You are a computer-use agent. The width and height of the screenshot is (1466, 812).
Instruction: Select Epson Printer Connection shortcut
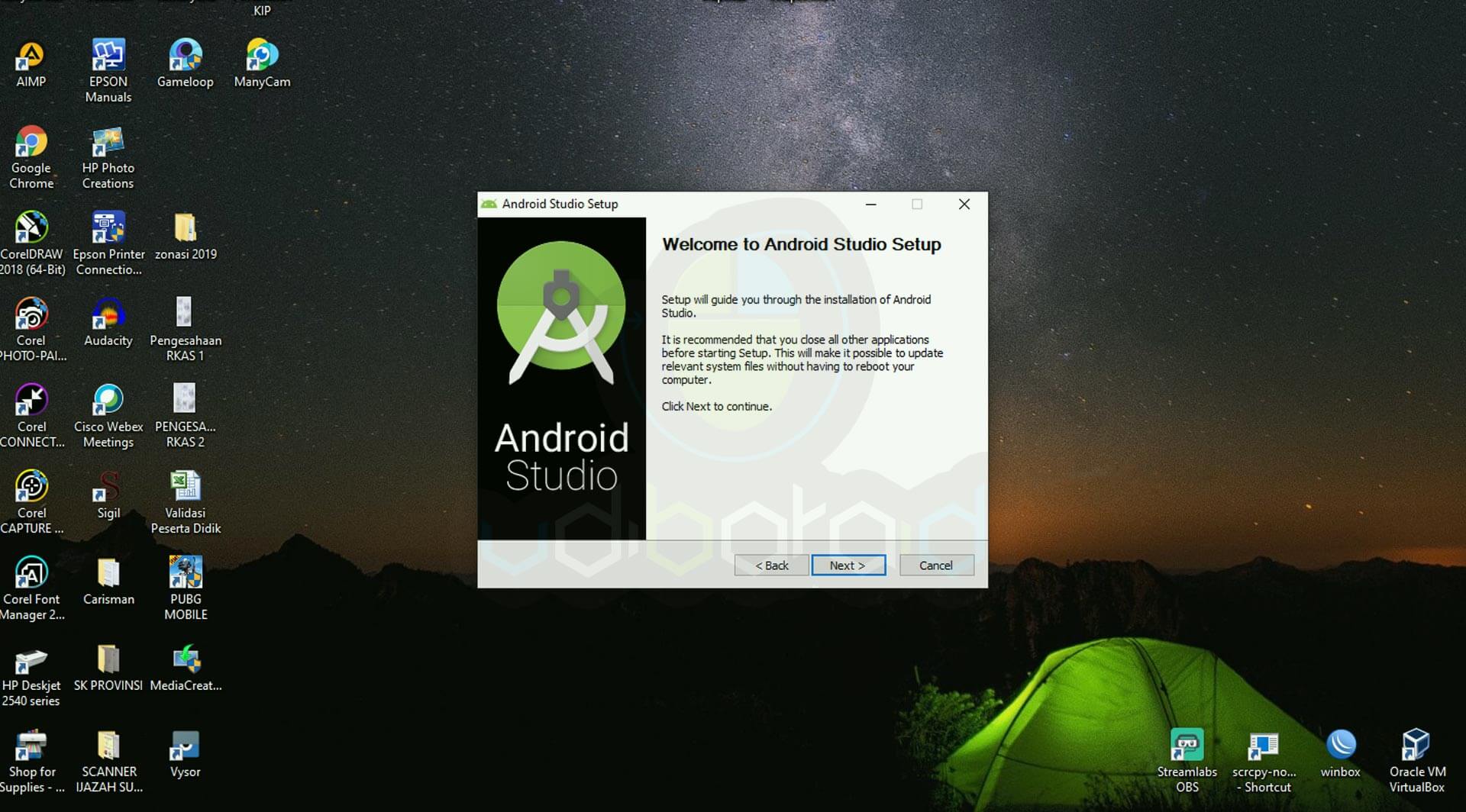click(108, 243)
